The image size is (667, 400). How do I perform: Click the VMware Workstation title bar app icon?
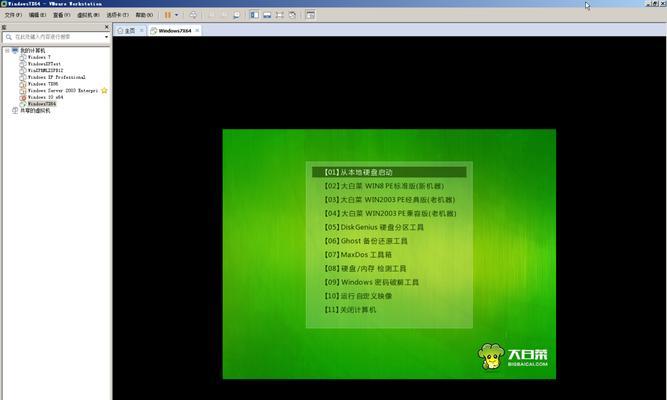pyautogui.click(x=4, y=3)
